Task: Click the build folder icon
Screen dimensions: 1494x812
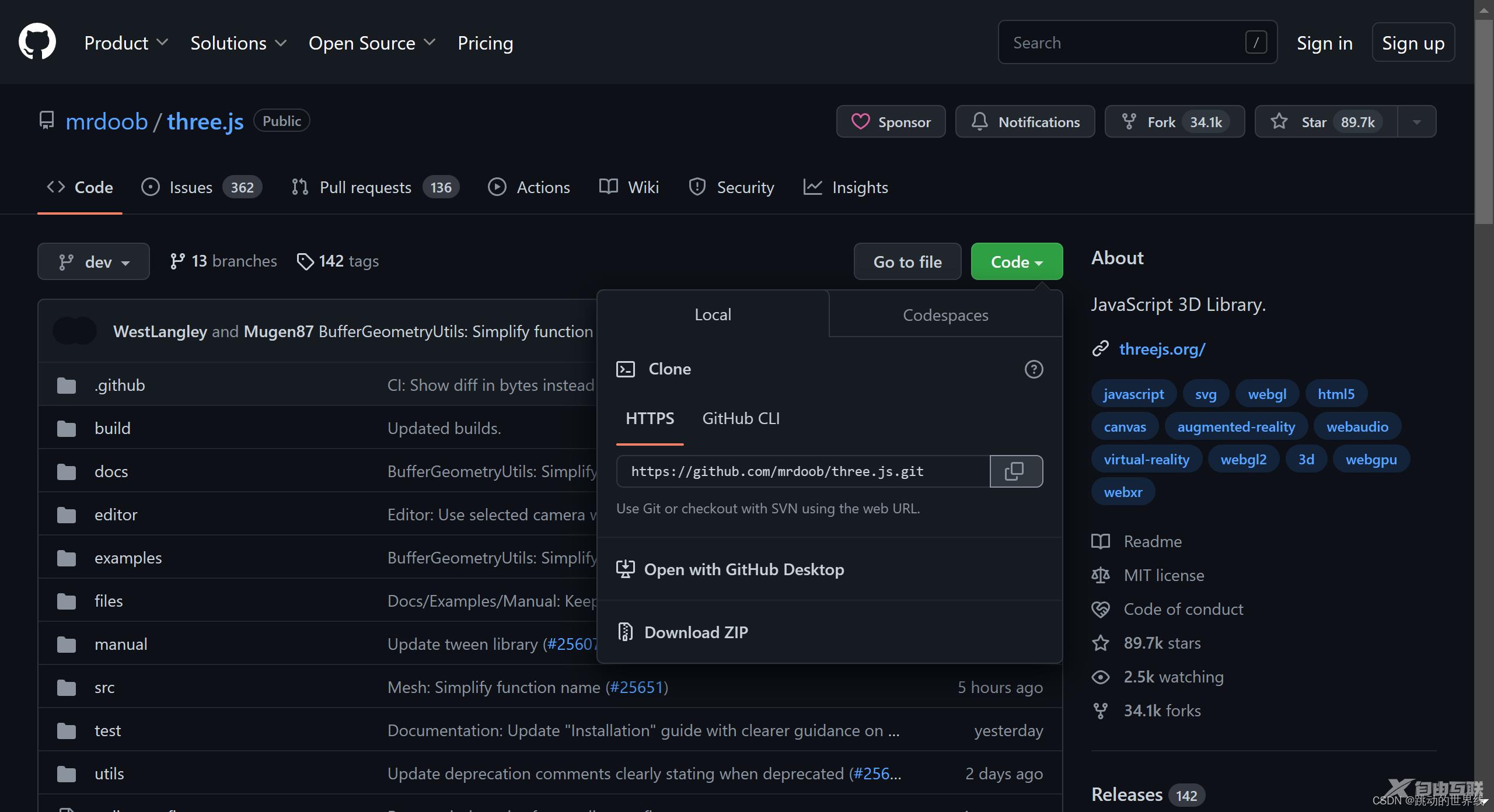Action: click(x=67, y=429)
